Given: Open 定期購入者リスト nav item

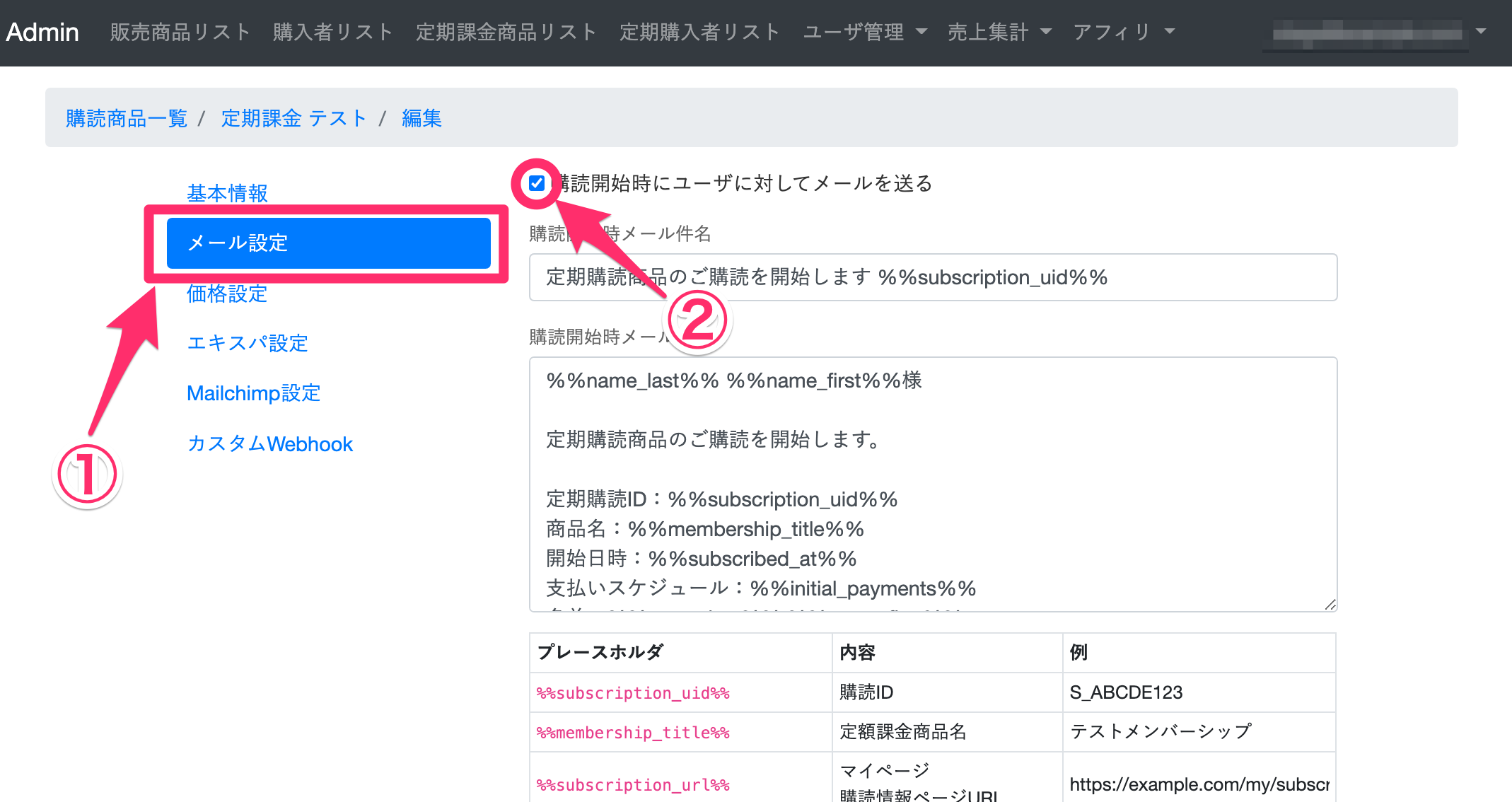Looking at the screenshot, I should (699, 32).
